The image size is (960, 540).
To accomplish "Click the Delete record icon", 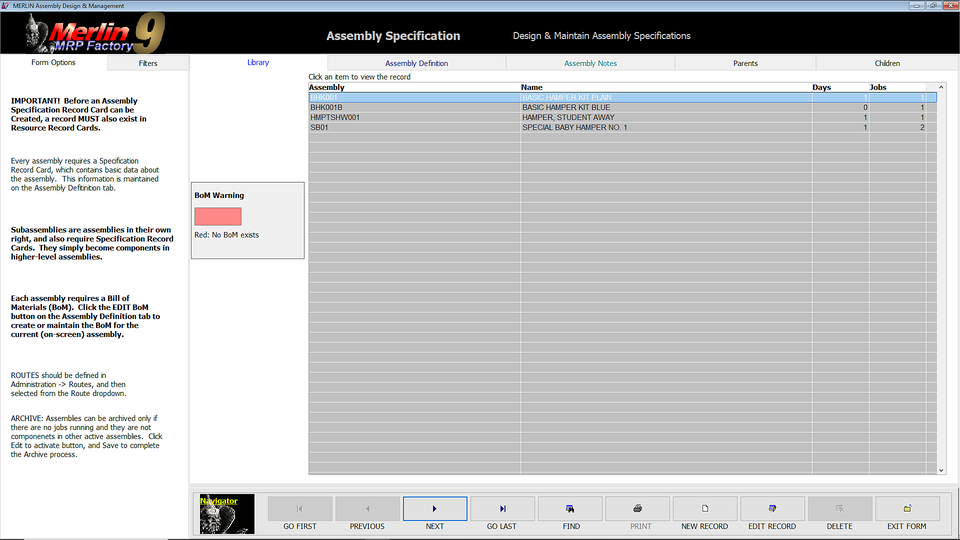I will pos(839,509).
